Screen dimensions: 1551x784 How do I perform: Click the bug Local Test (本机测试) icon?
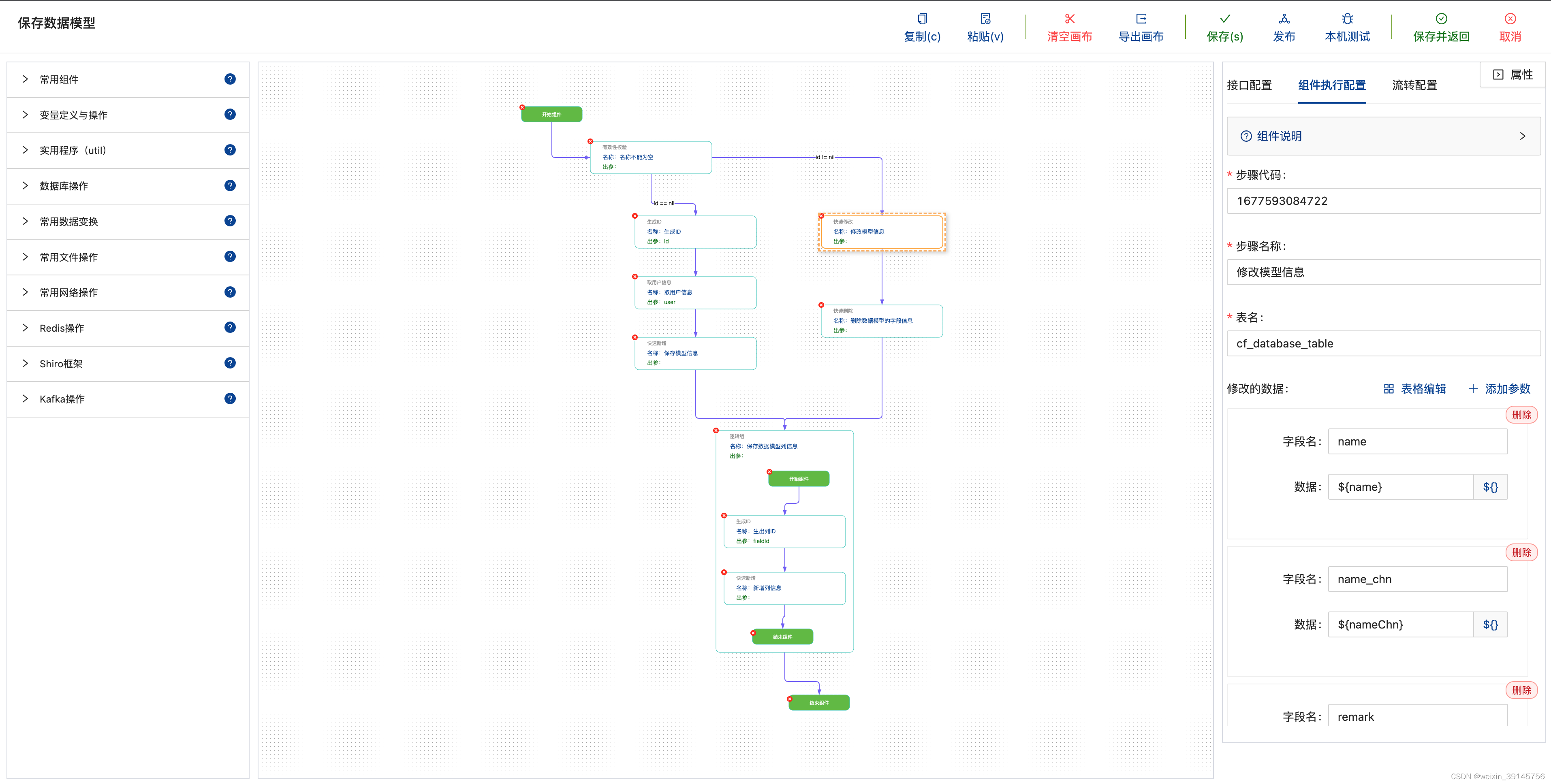point(1347,19)
